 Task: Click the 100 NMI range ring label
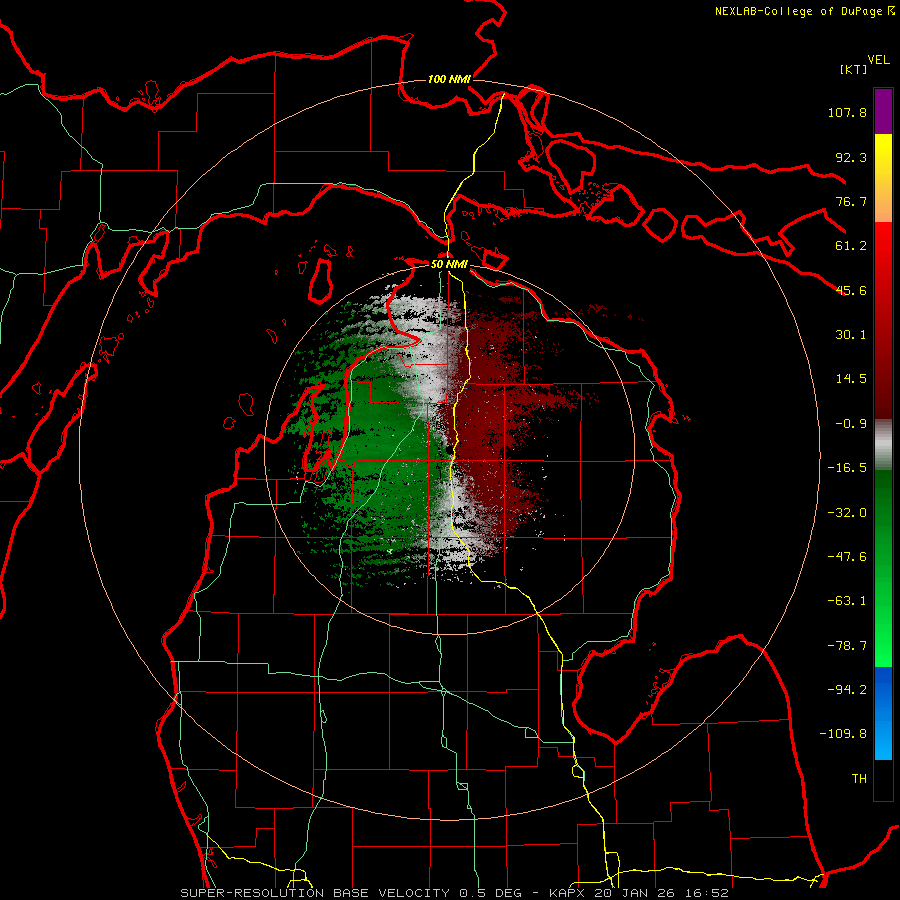[x=449, y=79]
